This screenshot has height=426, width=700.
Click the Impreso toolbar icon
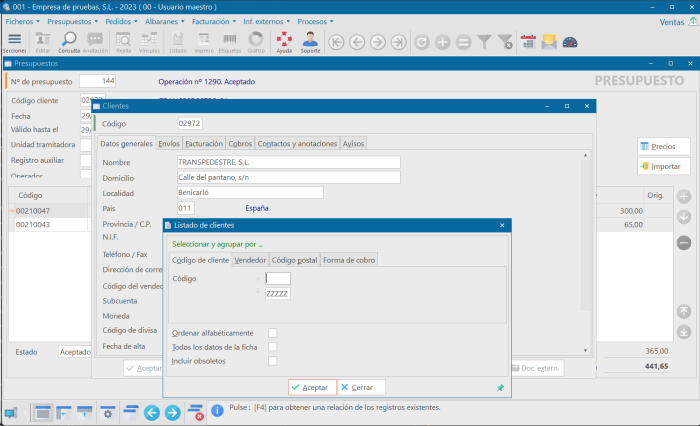[204, 42]
